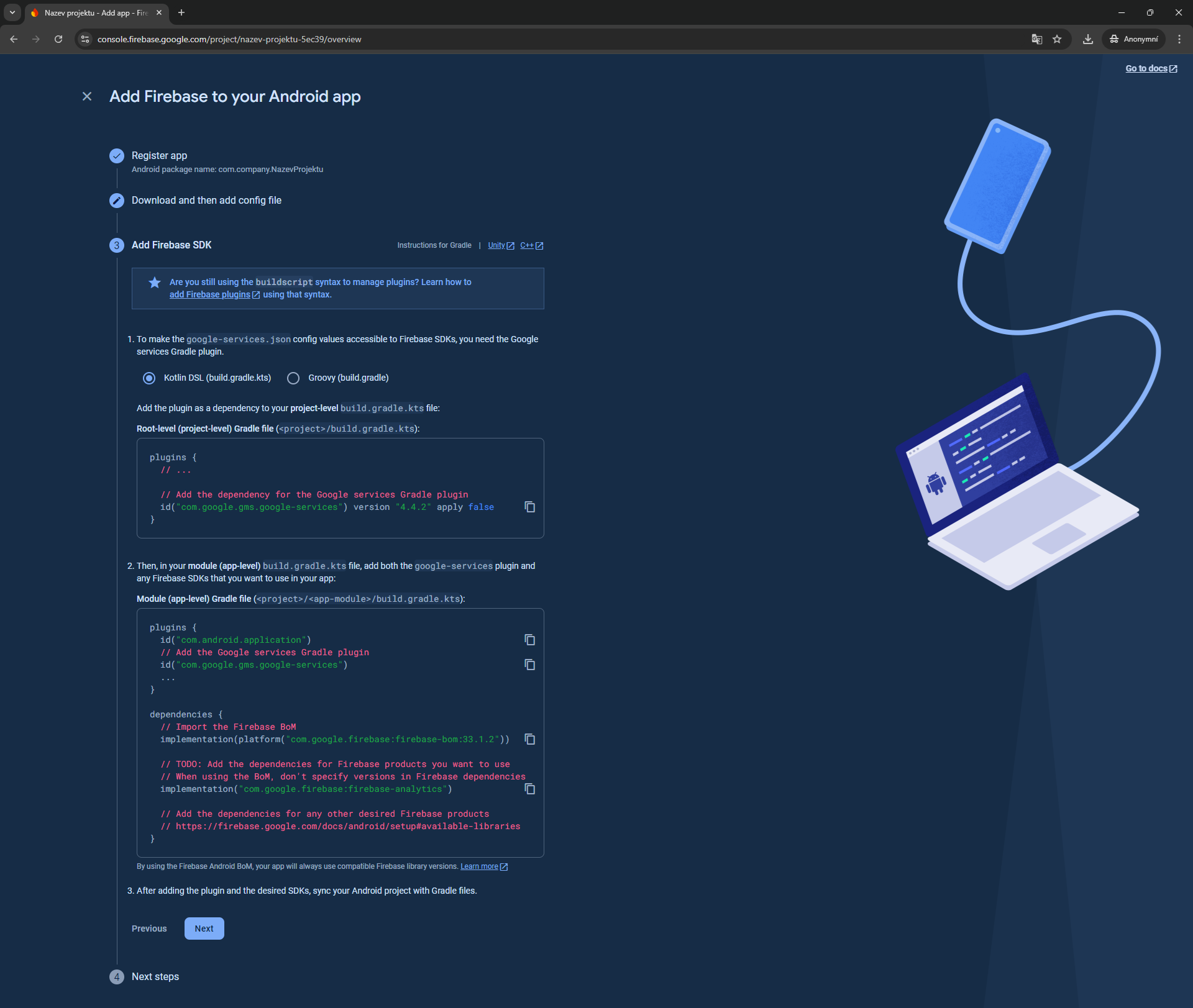Select Kotlin DSL (build.gradle.kts) radio option
This screenshot has width=1193, height=1008.
click(149, 378)
